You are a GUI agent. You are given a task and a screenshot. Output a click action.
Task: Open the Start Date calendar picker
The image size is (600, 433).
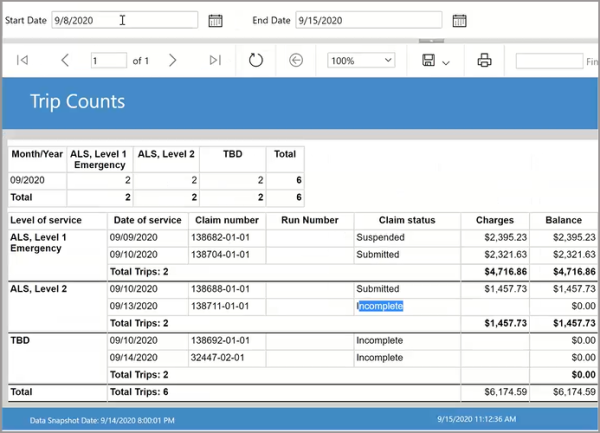click(x=215, y=20)
